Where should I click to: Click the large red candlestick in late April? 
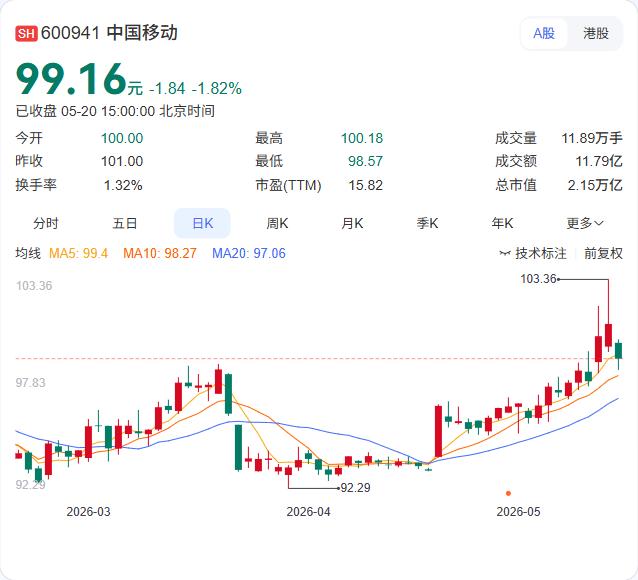point(438,431)
